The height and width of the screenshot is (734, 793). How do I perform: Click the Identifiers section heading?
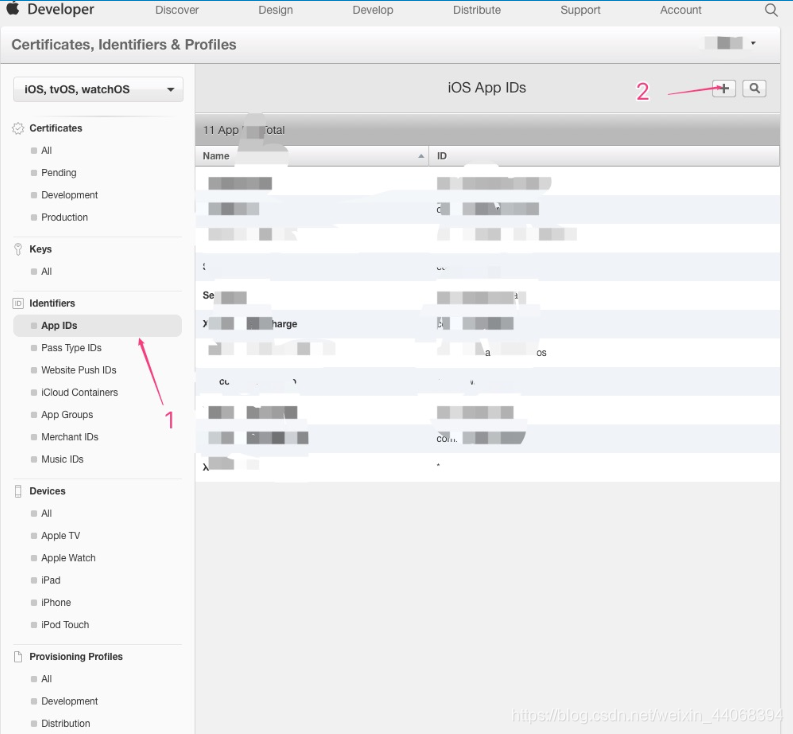[52, 304]
